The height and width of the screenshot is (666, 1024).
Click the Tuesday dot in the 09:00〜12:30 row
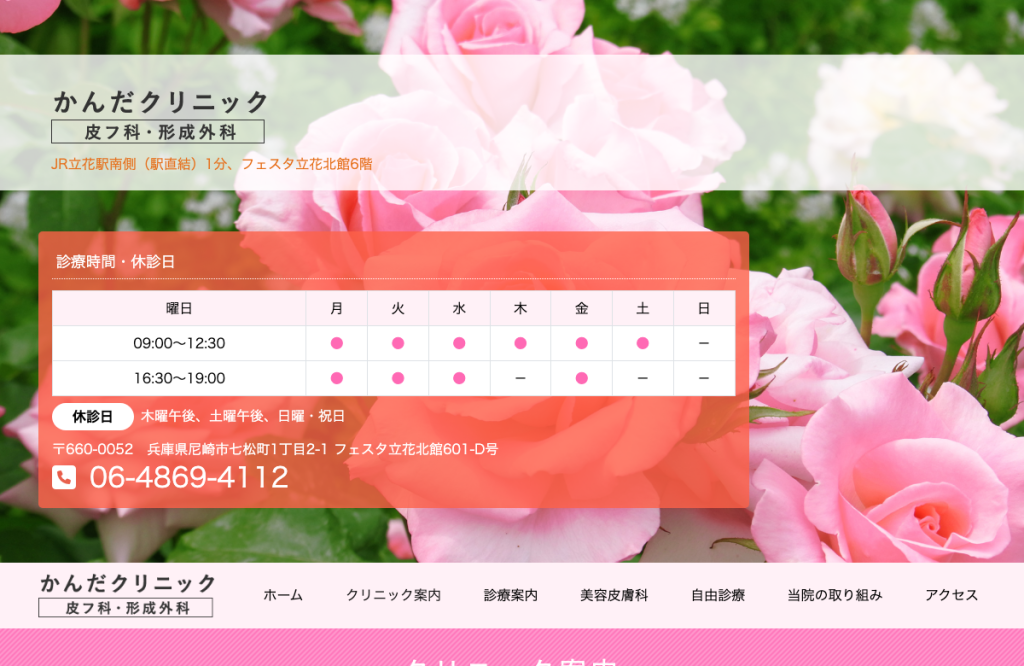click(x=398, y=343)
